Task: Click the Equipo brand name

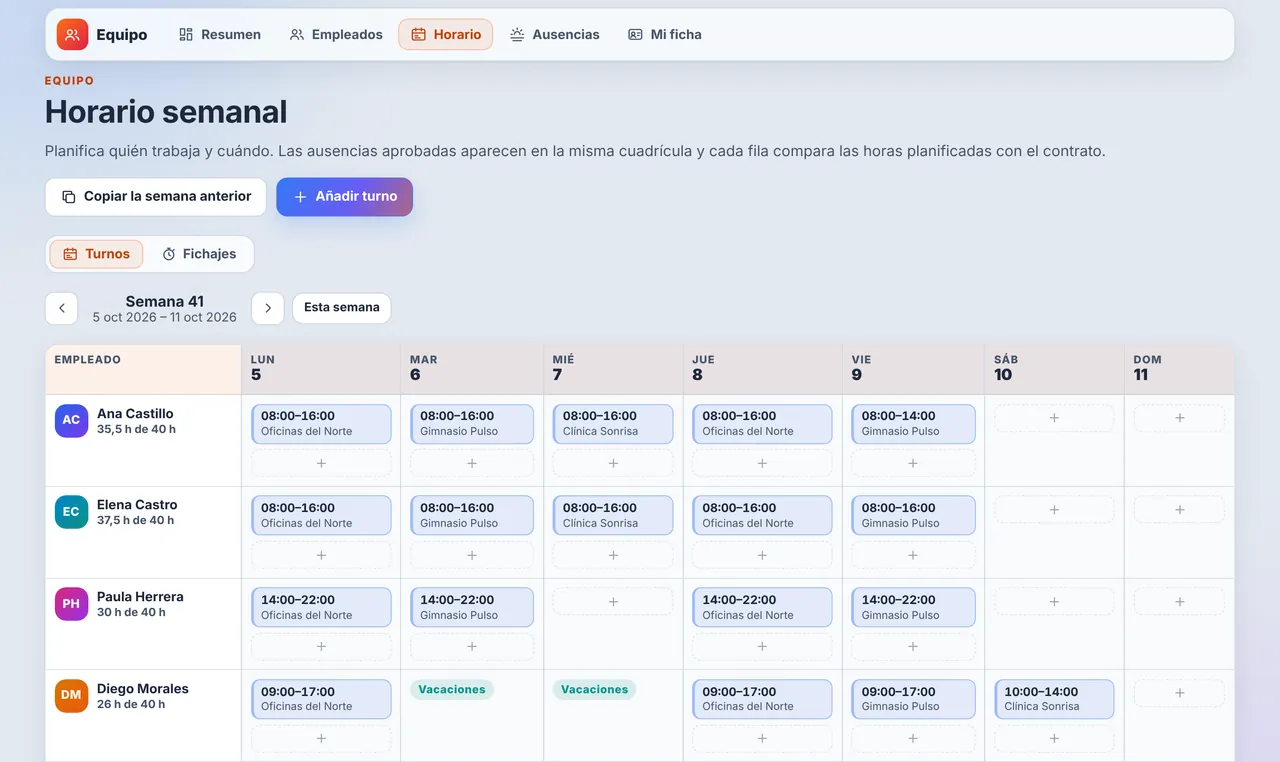Action: pyautogui.click(x=122, y=35)
